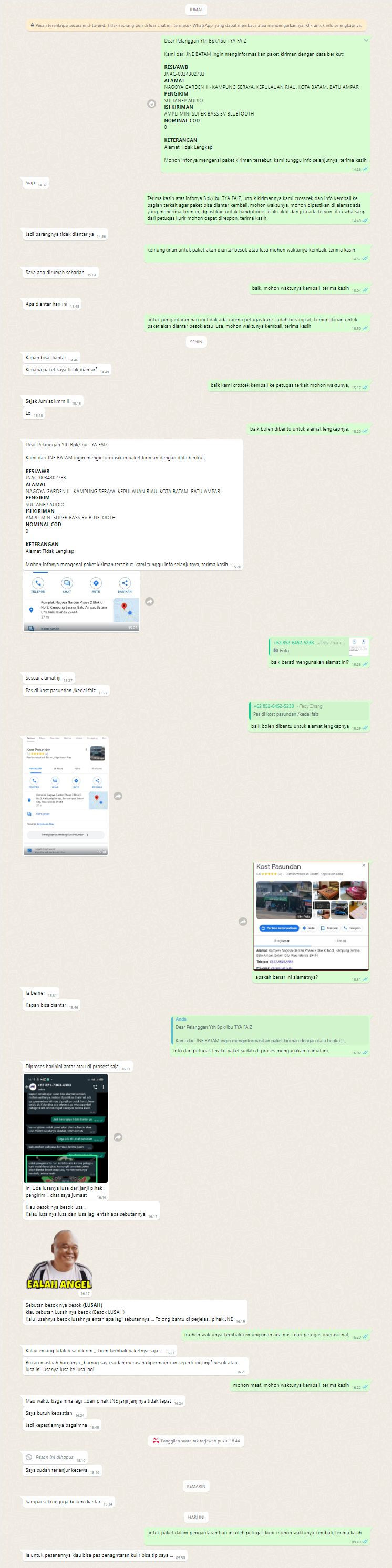This screenshot has width=392, height=1568.
Task: Click the JUMAT date chip
Action: 196,10
